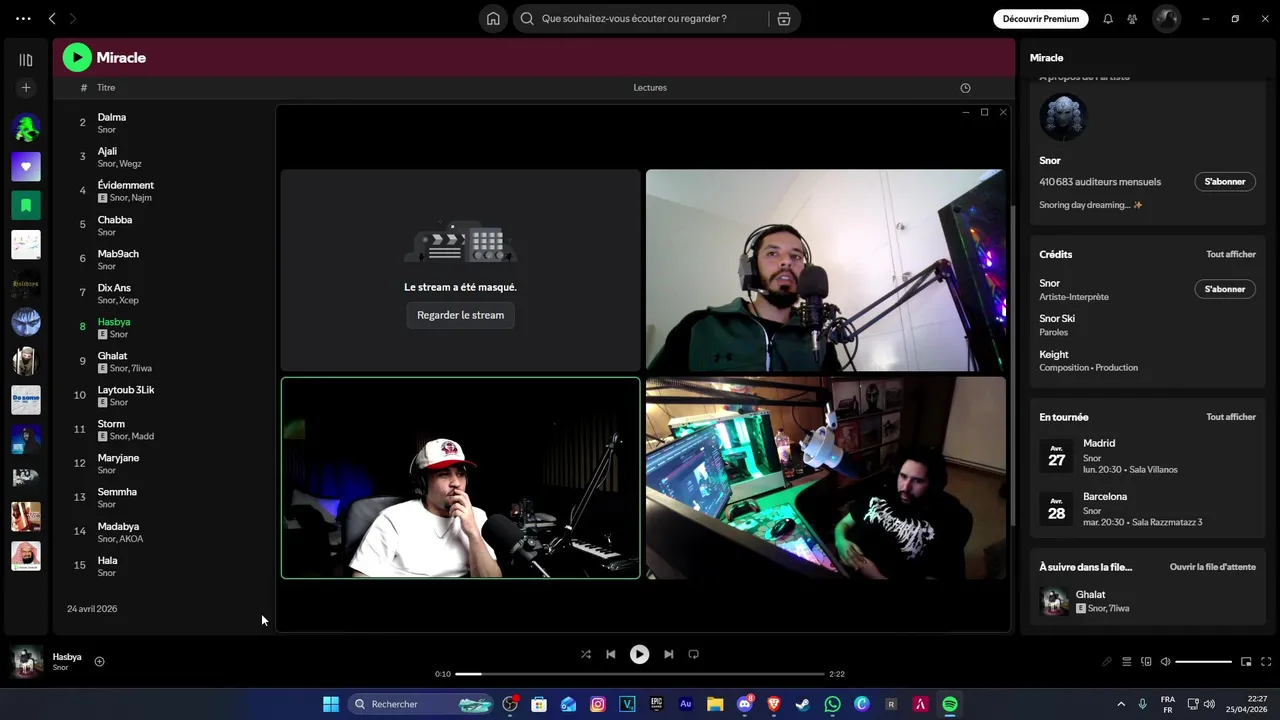Open the lyrics microphone icon
Image resolution: width=1280 pixels, height=720 pixels.
point(1107,661)
